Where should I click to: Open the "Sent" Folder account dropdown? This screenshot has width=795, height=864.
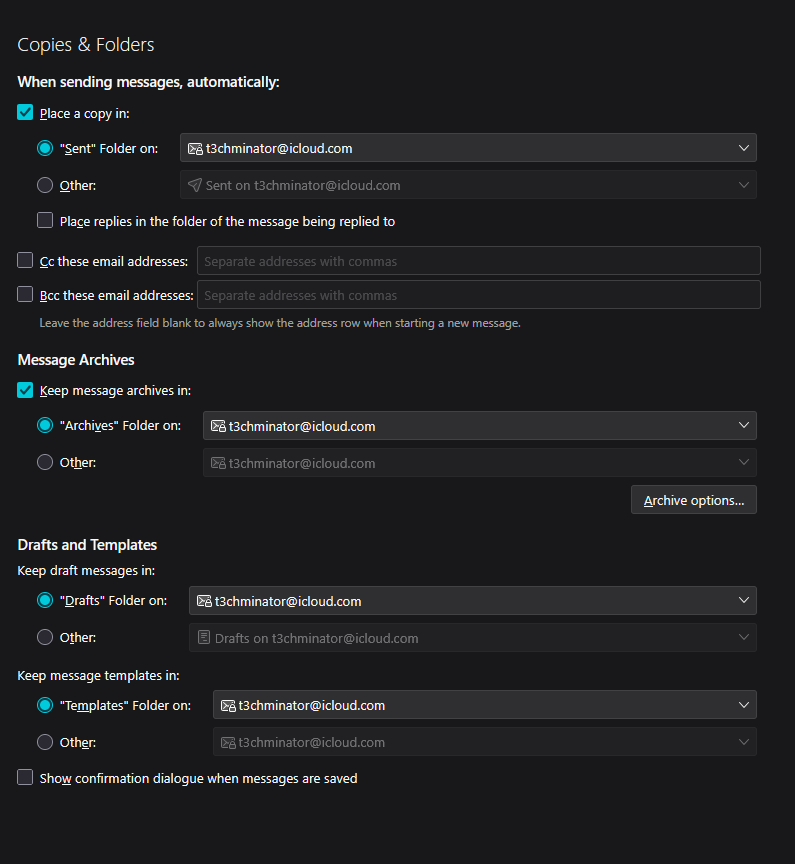point(468,148)
